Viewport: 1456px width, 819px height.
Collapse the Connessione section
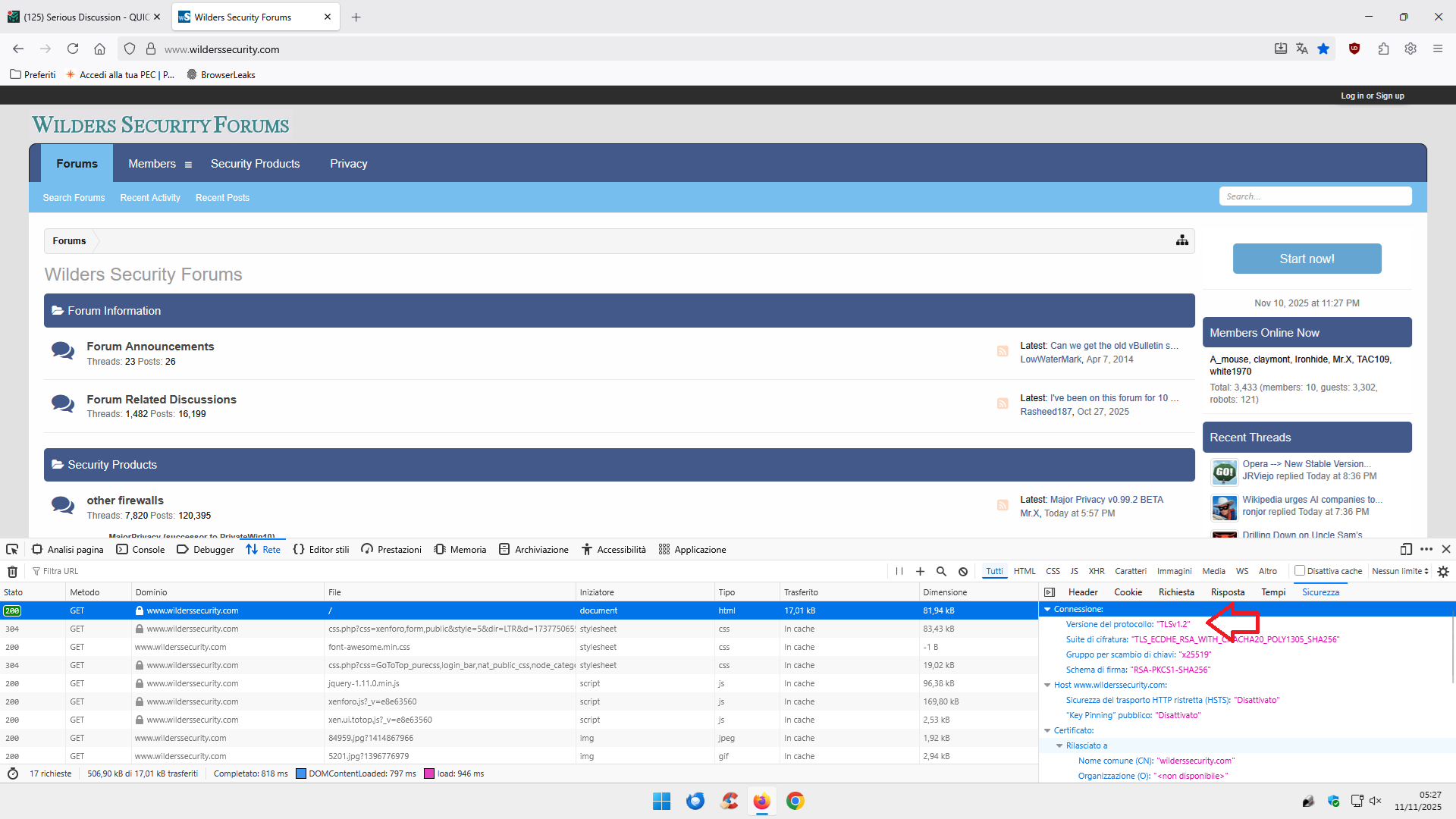[x=1047, y=610]
